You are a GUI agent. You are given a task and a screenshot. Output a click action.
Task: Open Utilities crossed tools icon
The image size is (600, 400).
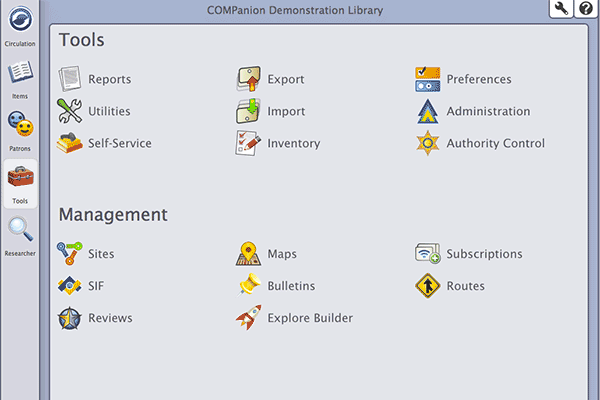click(69, 111)
